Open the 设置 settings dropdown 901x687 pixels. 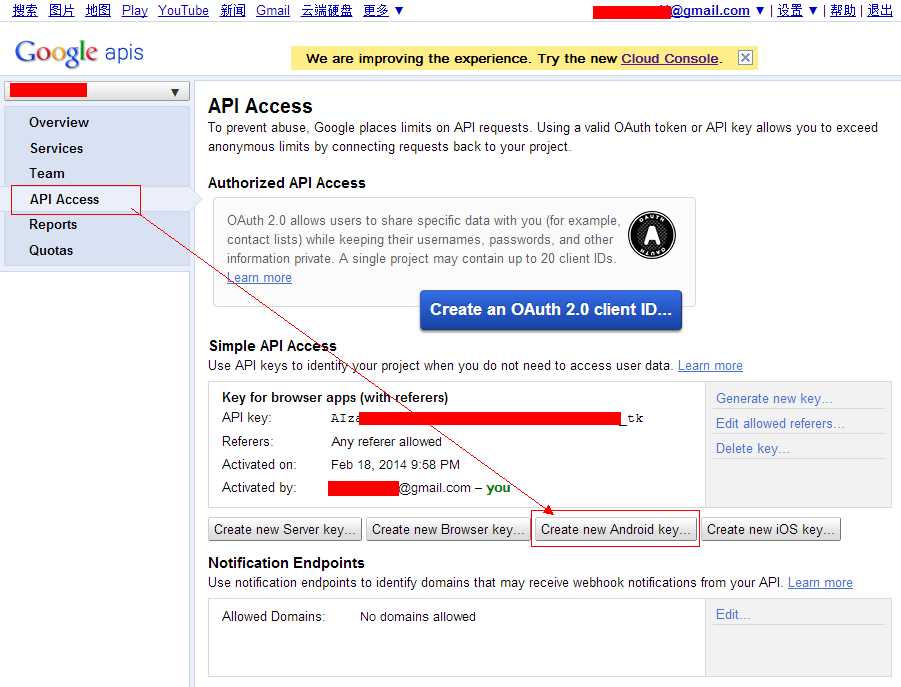coord(797,10)
